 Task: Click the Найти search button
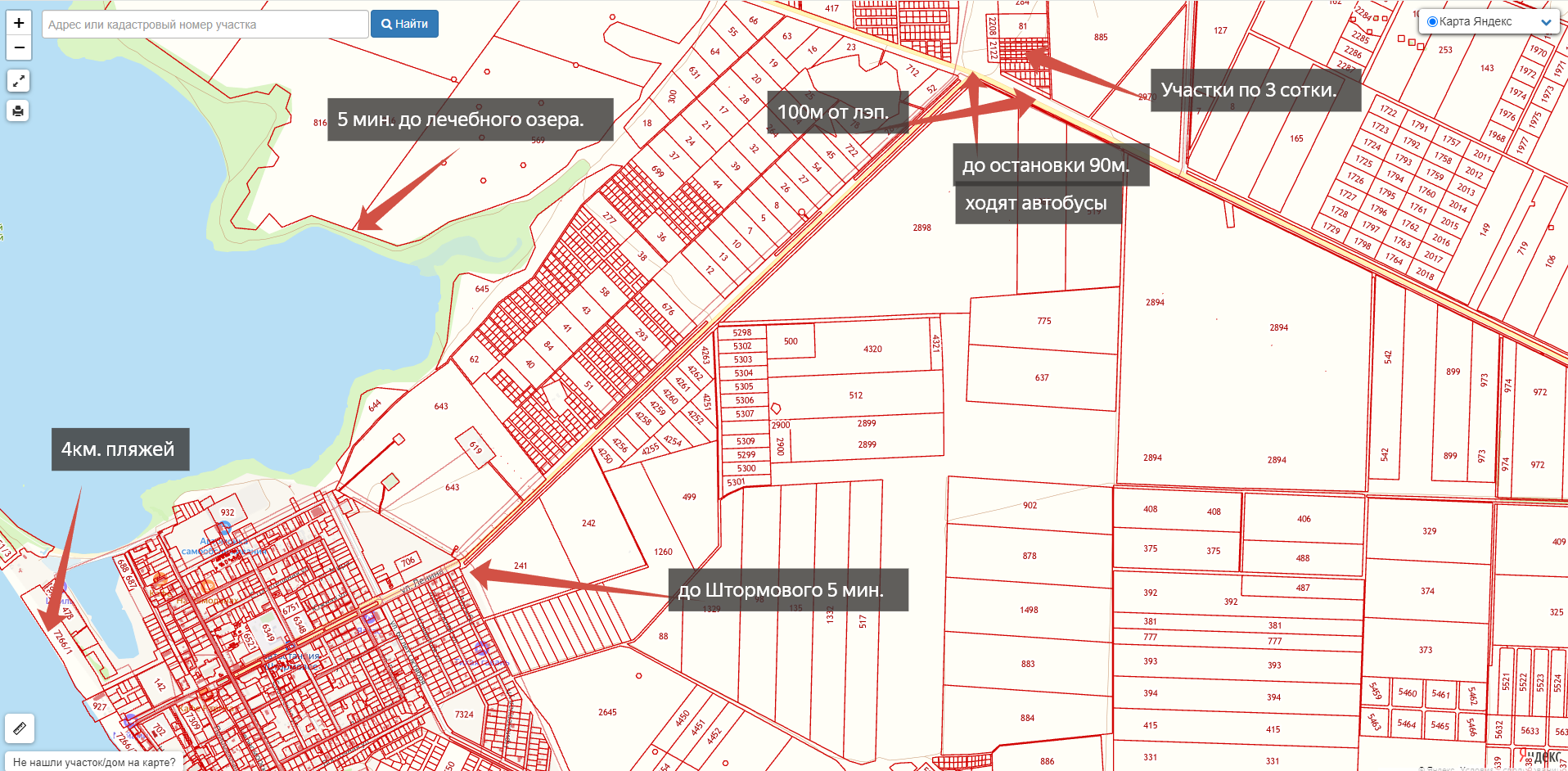point(404,24)
